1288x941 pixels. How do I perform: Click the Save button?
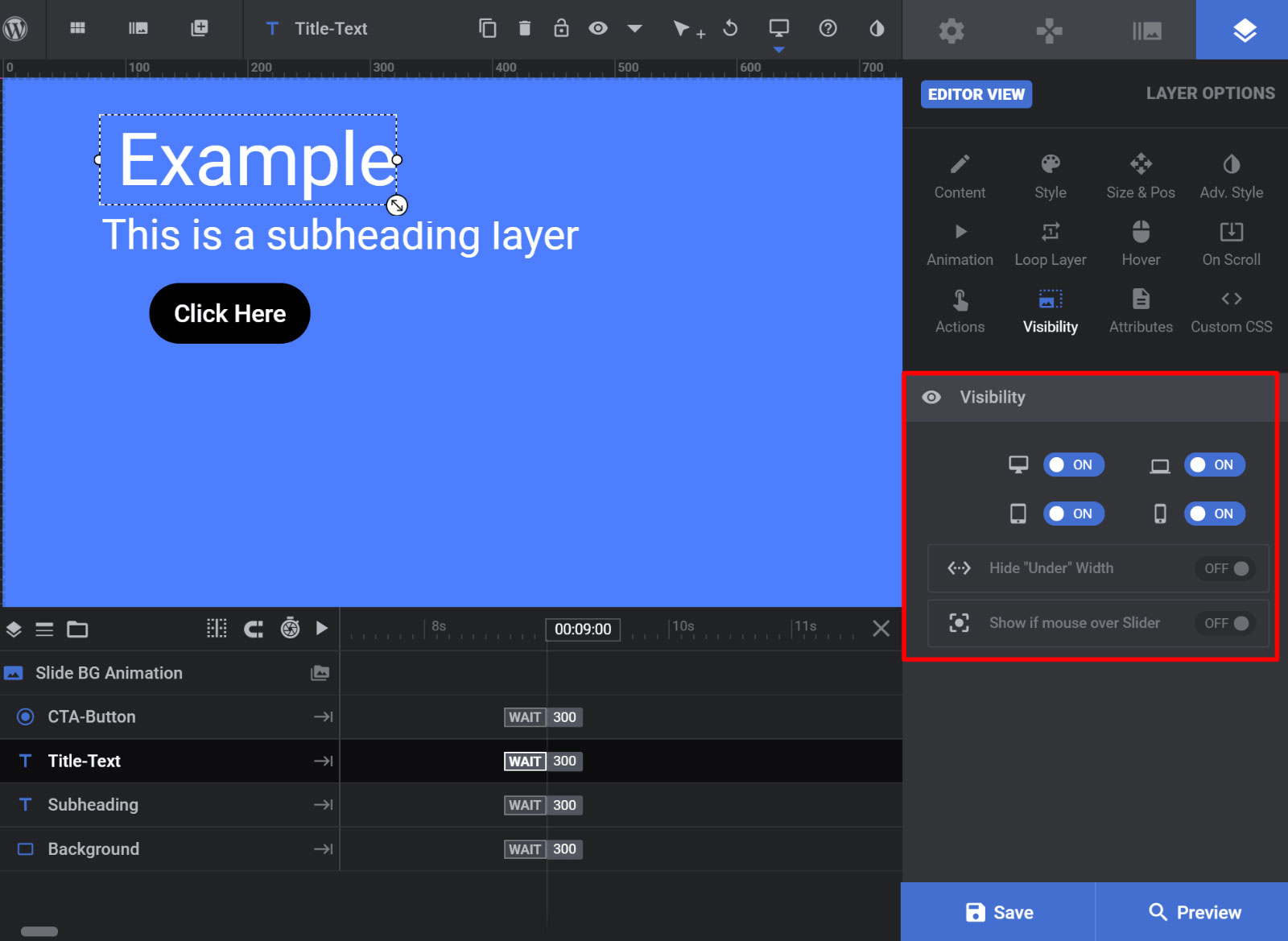pyautogui.click(x=998, y=912)
